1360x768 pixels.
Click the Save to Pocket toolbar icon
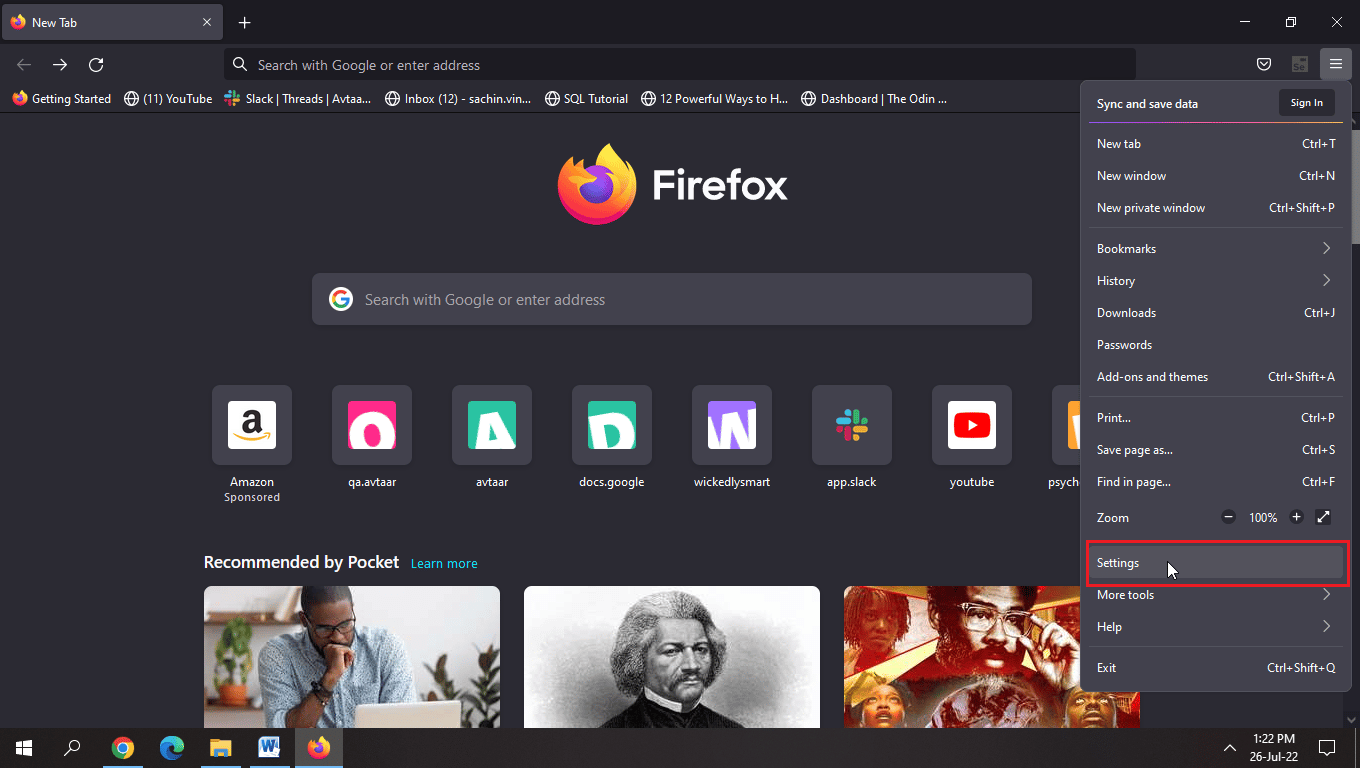tap(1264, 65)
